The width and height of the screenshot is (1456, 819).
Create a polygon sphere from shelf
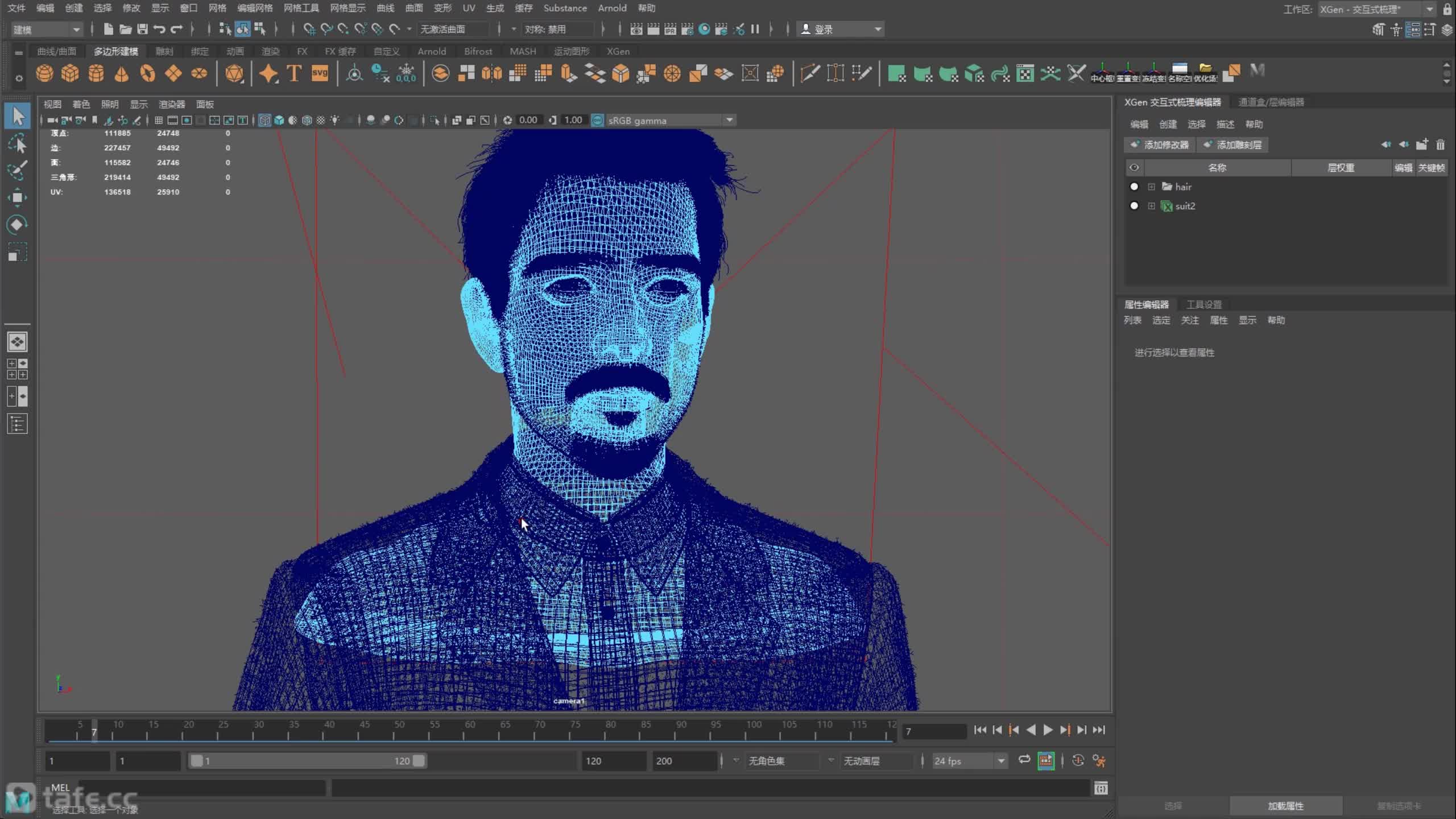pyautogui.click(x=44, y=74)
